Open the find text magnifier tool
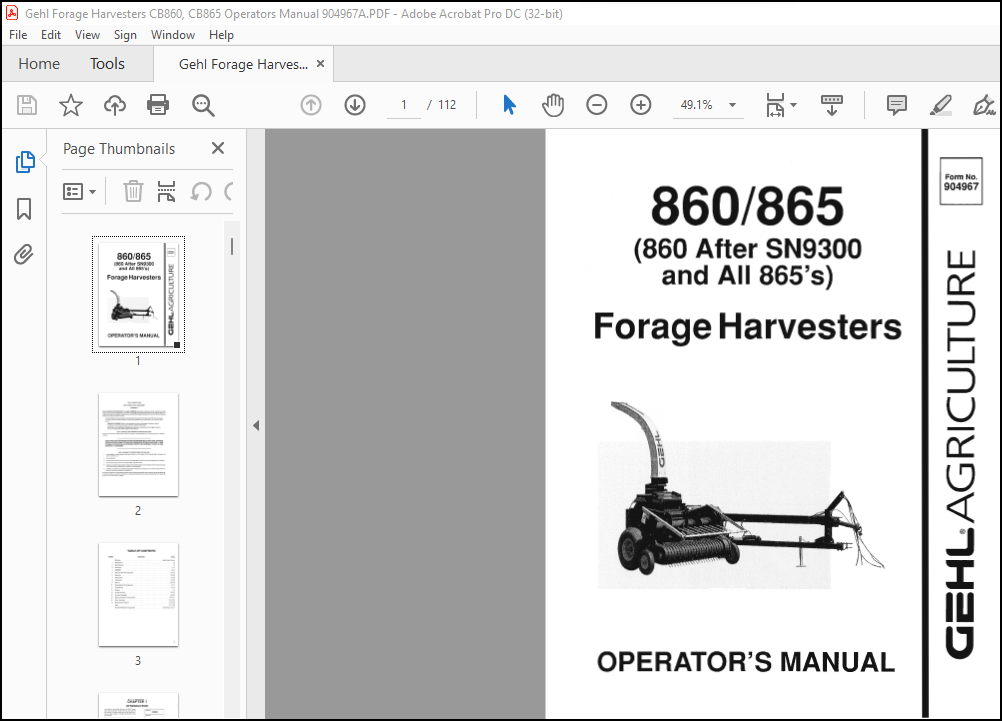This screenshot has width=1002, height=721. [203, 105]
